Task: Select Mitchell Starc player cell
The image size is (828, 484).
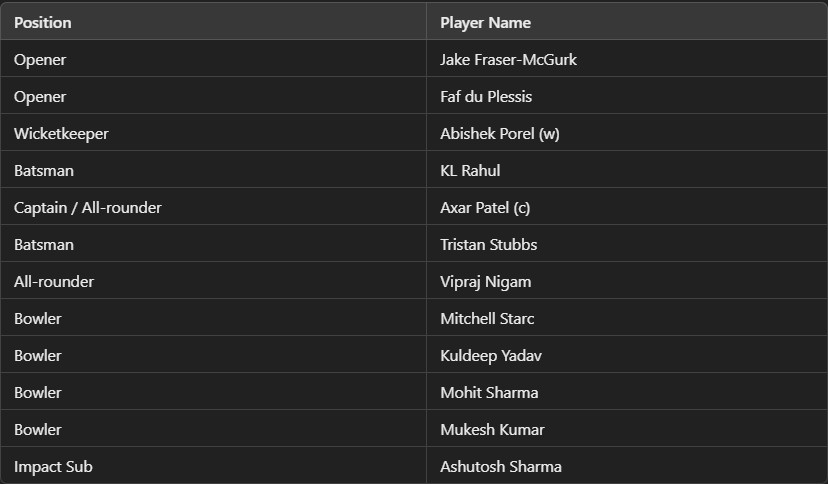Action: pos(487,318)
